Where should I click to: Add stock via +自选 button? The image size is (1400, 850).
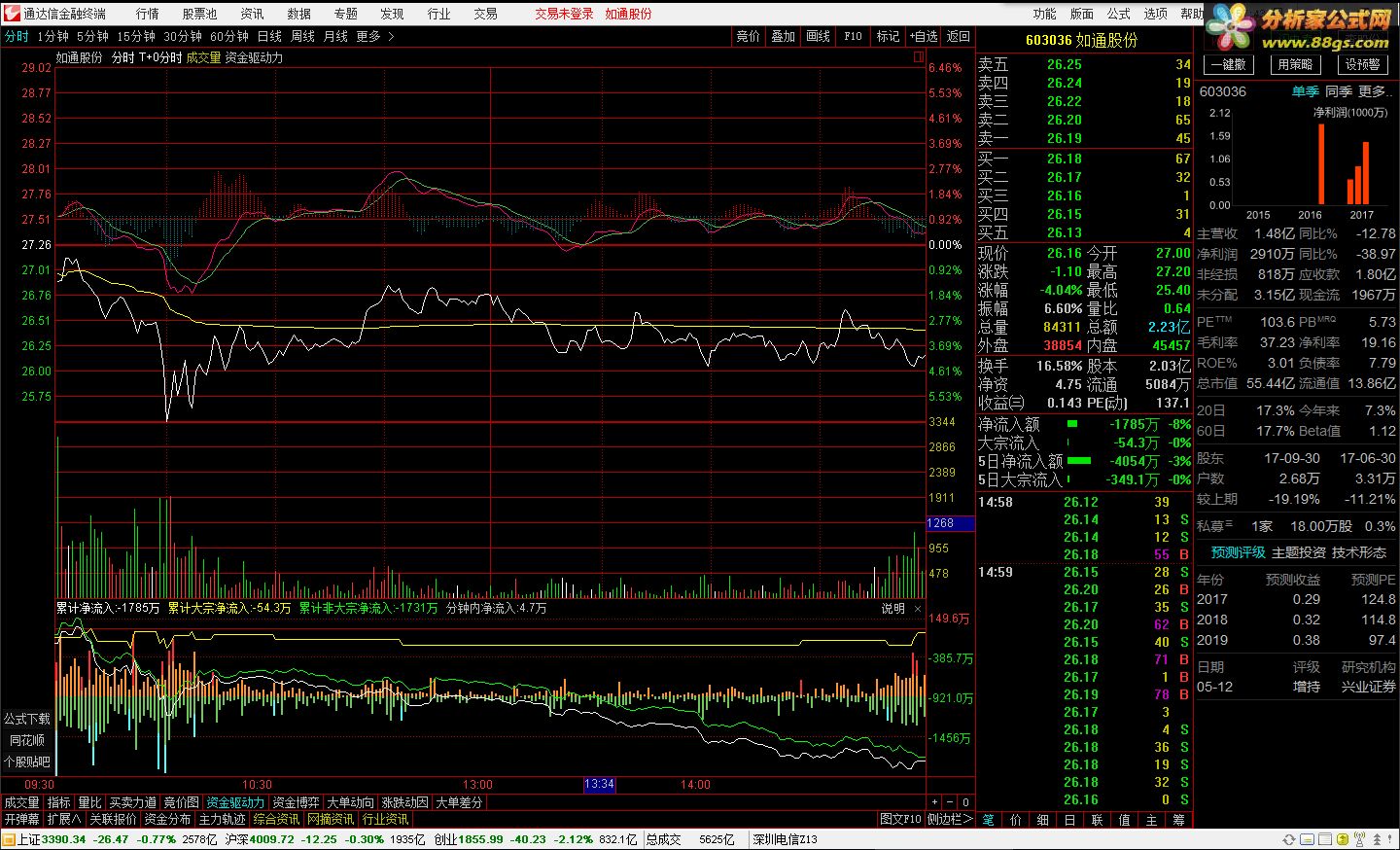coord(923,36)
